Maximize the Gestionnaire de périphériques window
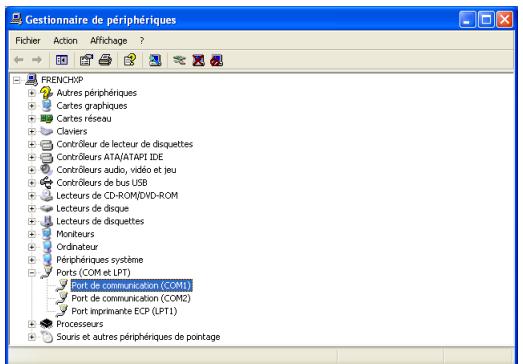The height and width of the screenshot is (364, 523). point(486,20)
